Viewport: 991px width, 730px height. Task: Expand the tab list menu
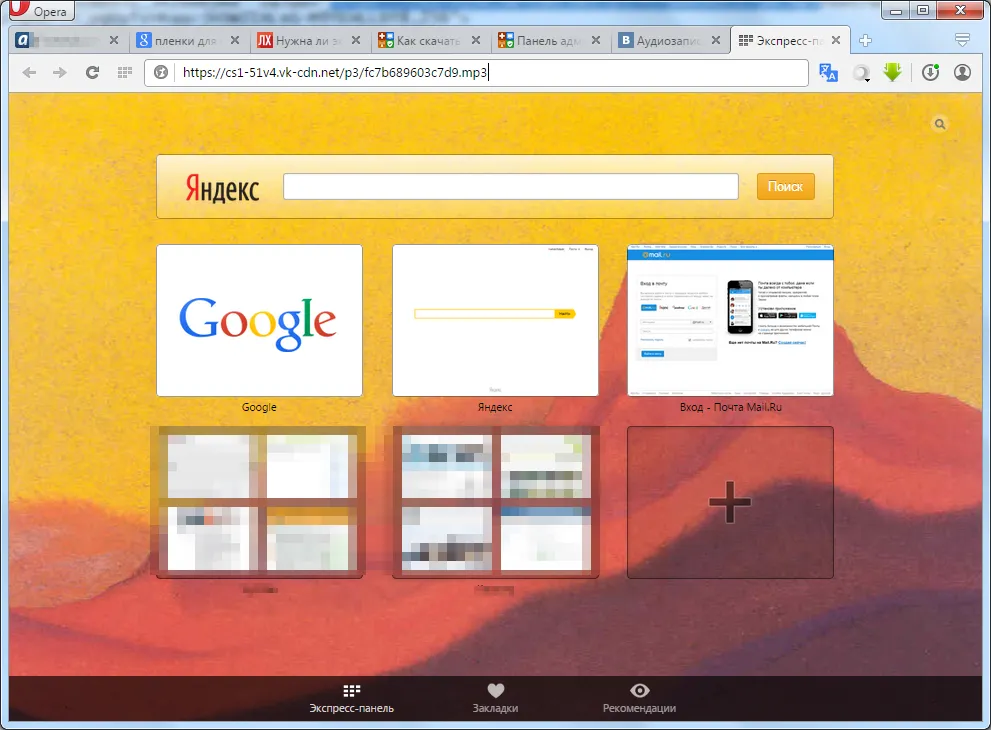[962, 40]
